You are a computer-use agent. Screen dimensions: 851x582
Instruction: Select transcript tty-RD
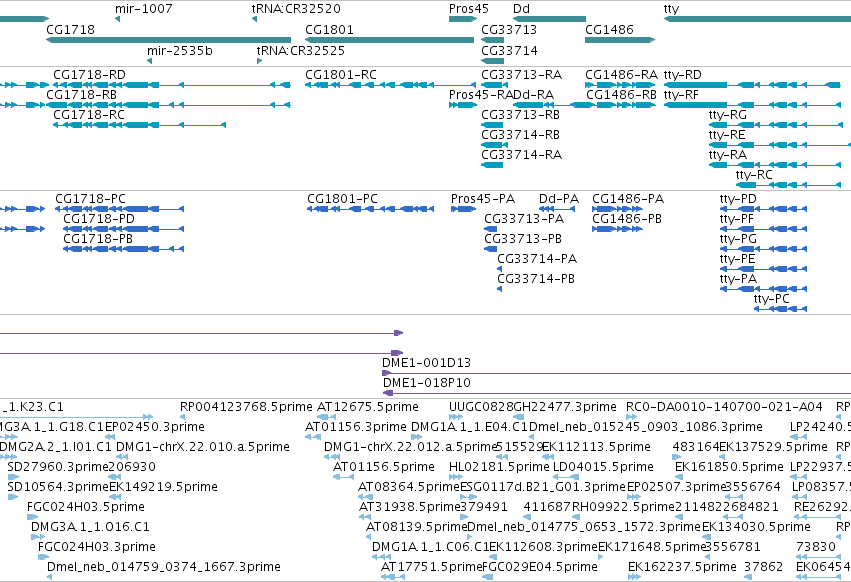tap(752, 85)
